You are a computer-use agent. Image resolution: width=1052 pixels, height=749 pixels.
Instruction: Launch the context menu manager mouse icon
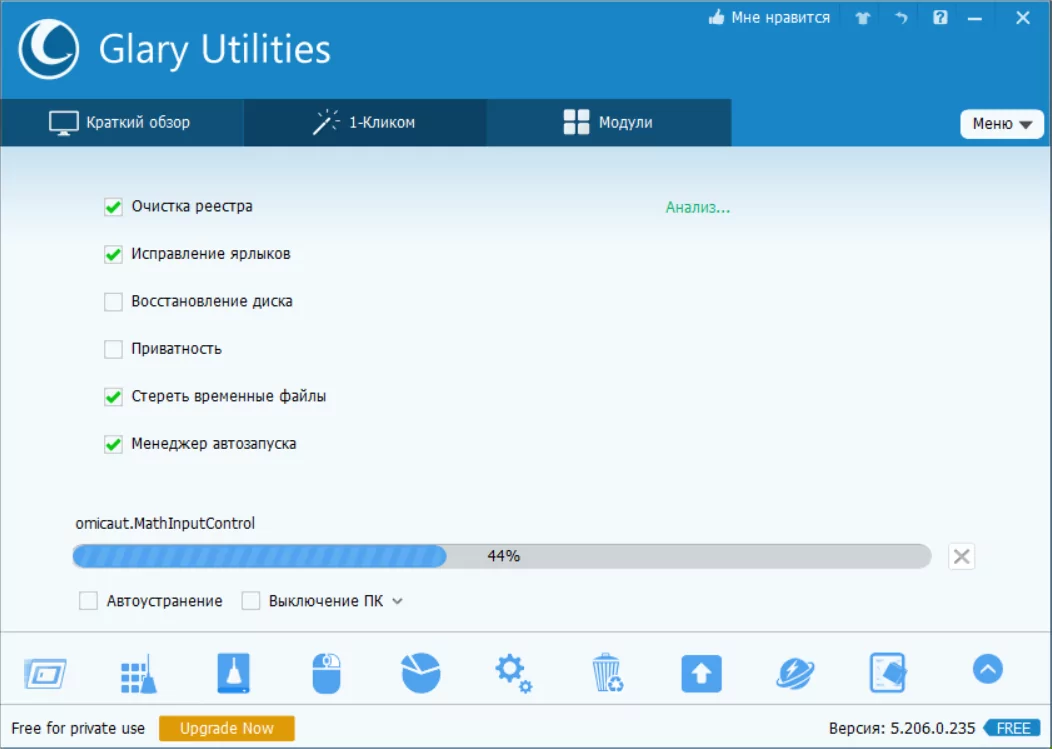tap(327, 673)
